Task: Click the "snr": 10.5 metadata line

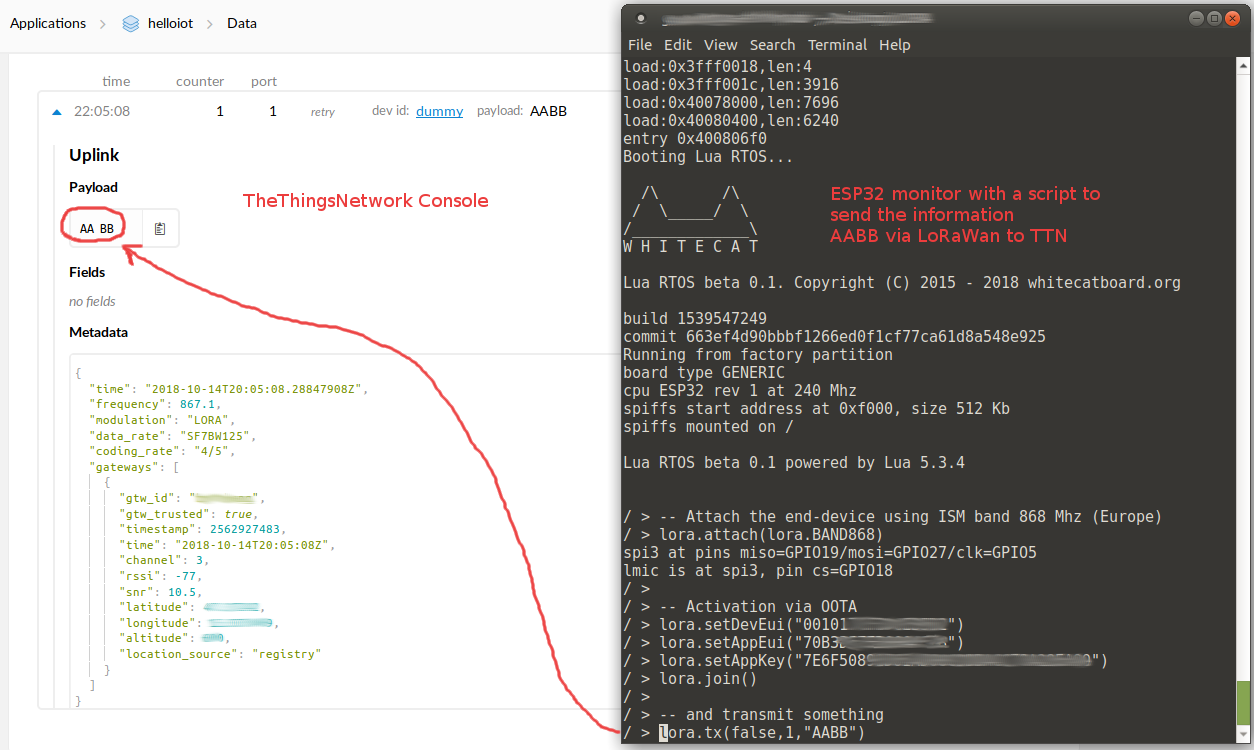Action: 160,592
